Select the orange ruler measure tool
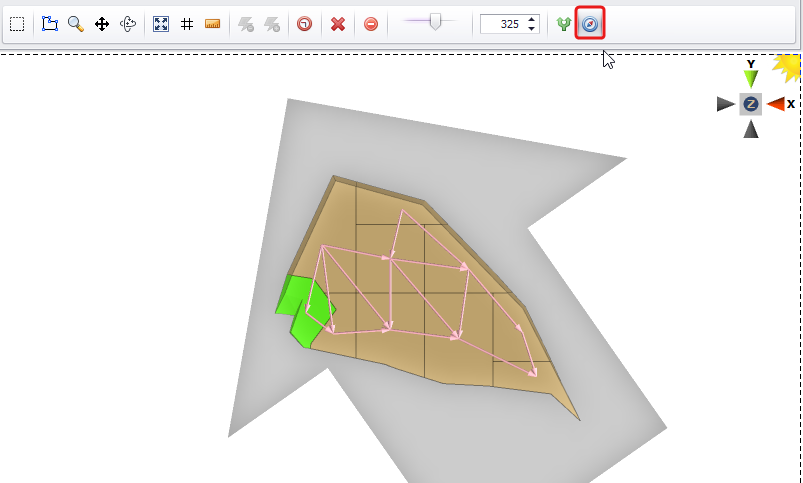 (213, 24)
